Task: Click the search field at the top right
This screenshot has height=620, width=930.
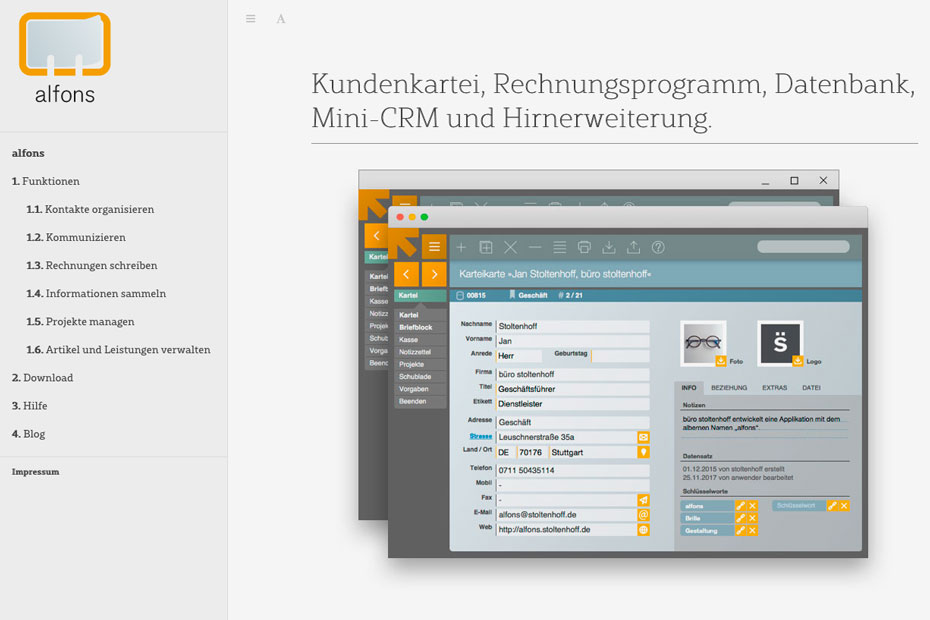Action: coord(804,246)
